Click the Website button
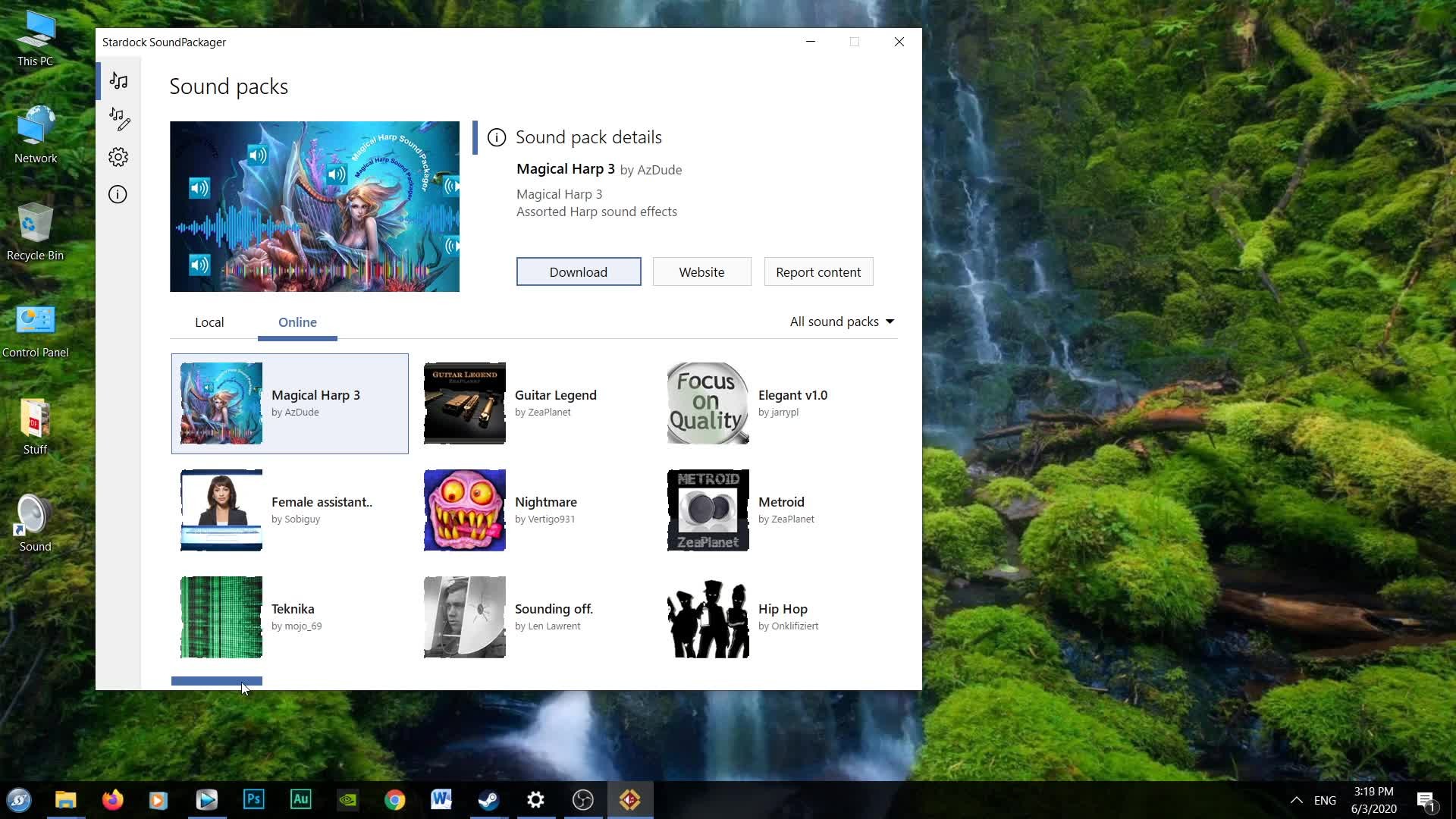This screenshot has width=1456, height=819. 701,271
